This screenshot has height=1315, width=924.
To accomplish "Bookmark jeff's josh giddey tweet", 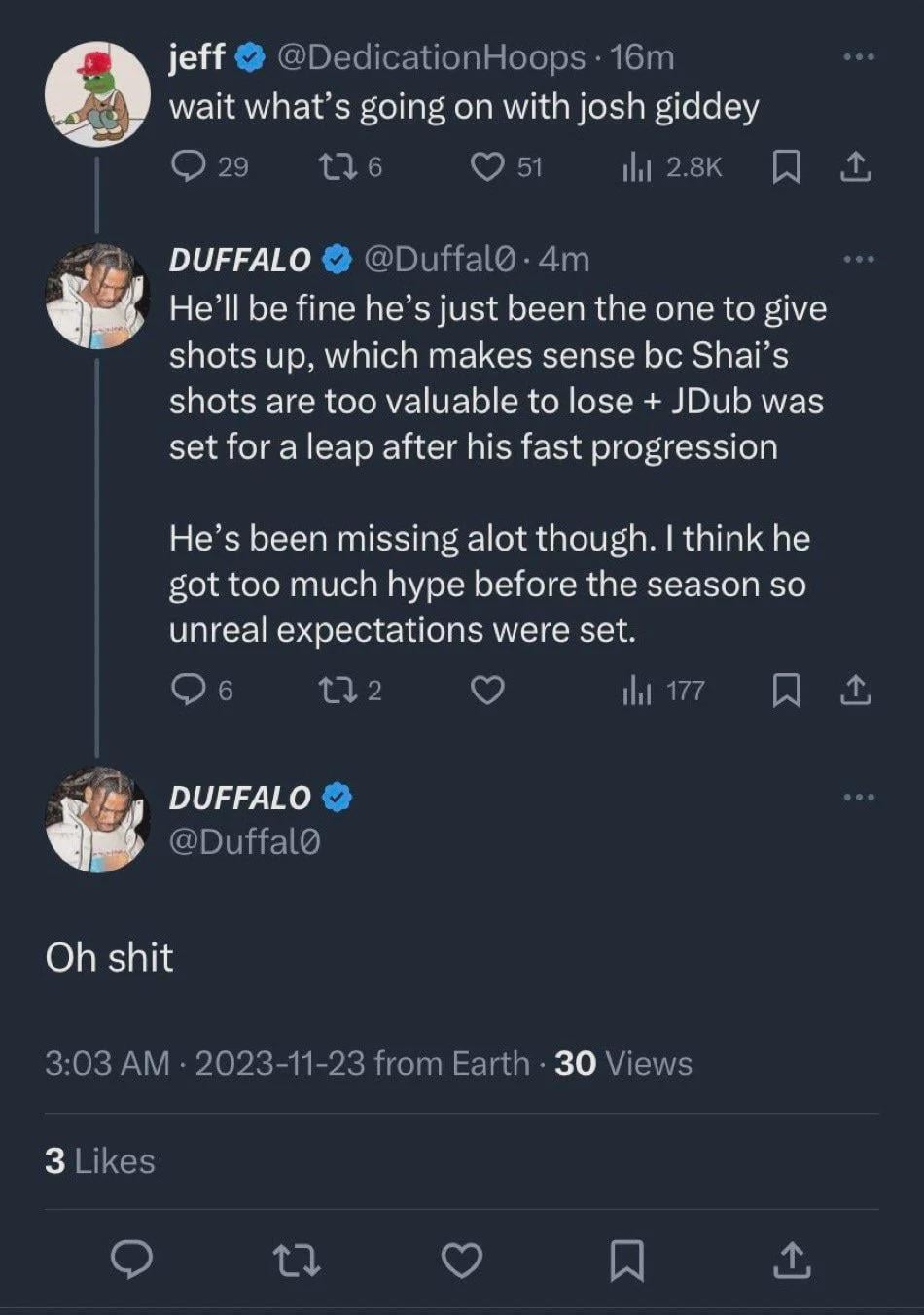I will 786,168.
